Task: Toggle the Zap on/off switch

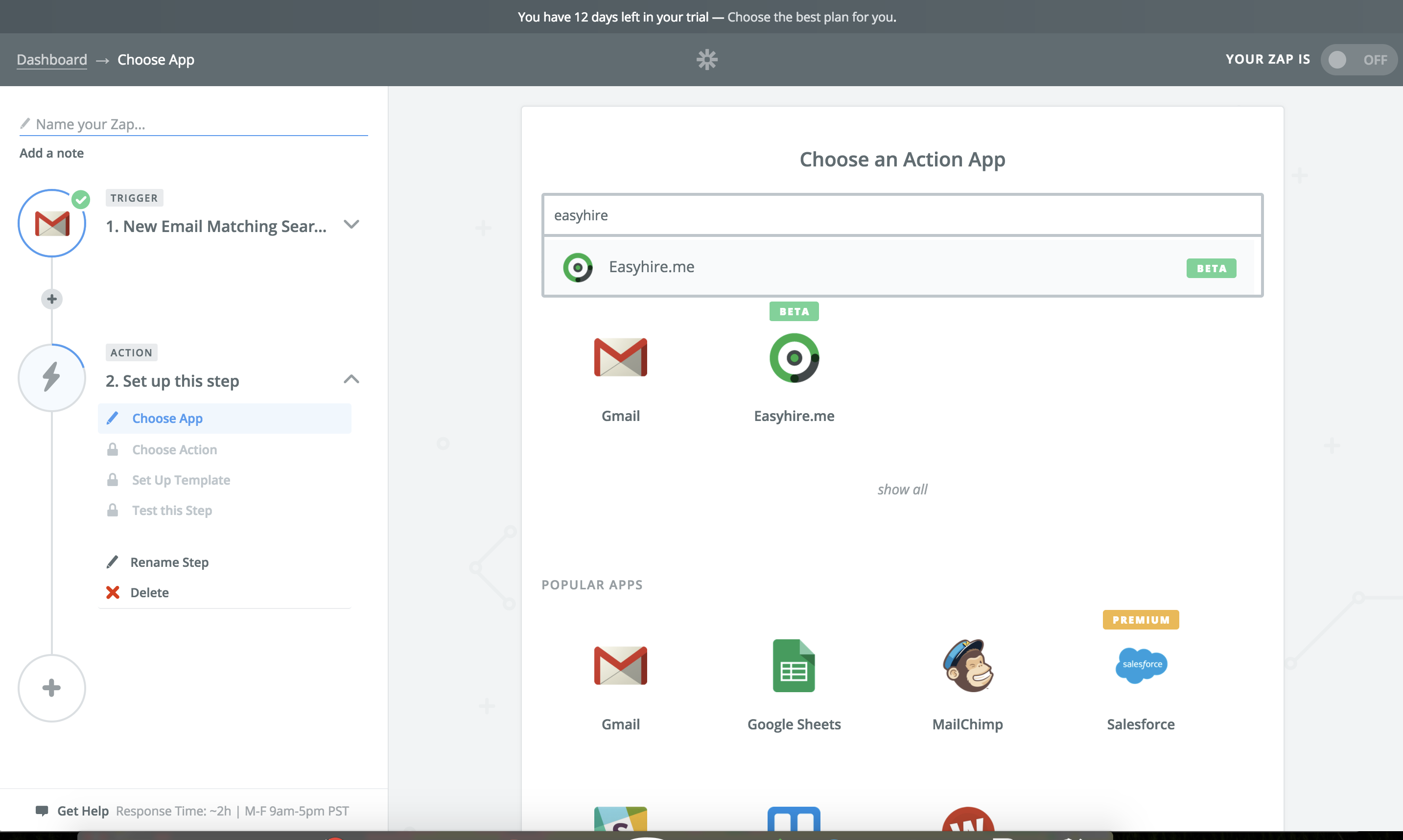Action: pyautogui.click(x=1358, y=59)
